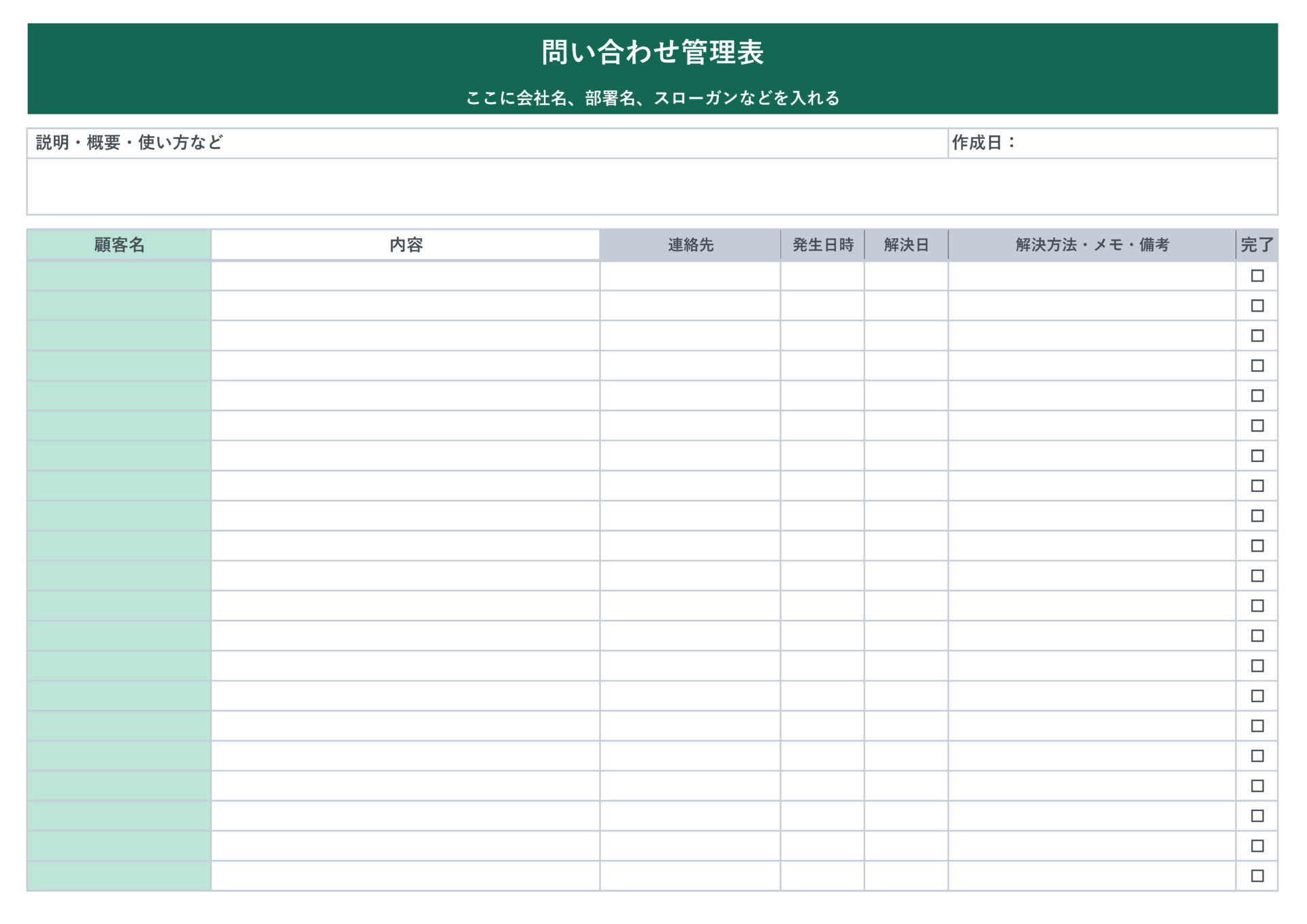Click the company name slogan subtitle text
Image resolution: width=1307 pixels, height=924 pixels.
652,98
